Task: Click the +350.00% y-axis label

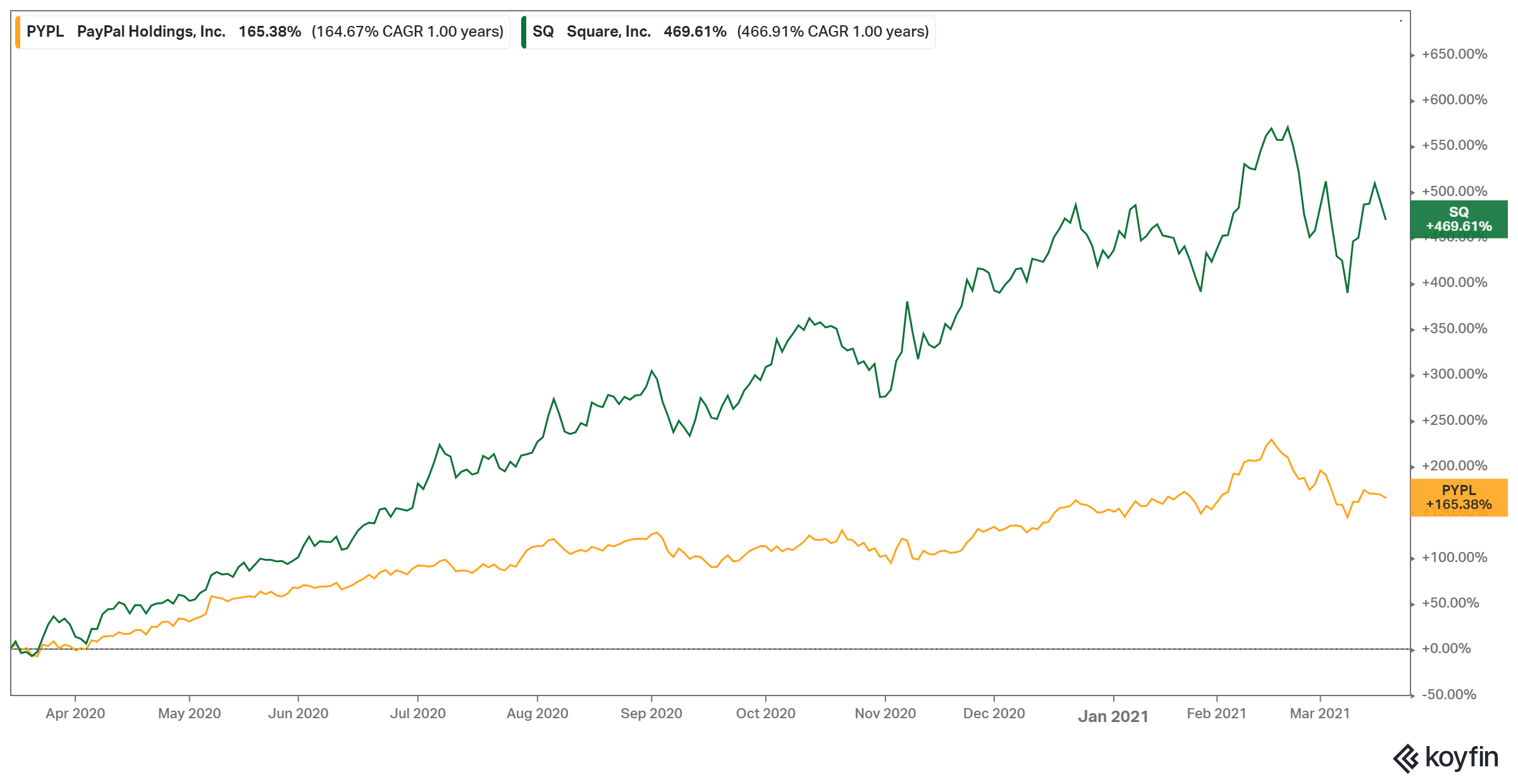Action: [x=1454, y=329]
